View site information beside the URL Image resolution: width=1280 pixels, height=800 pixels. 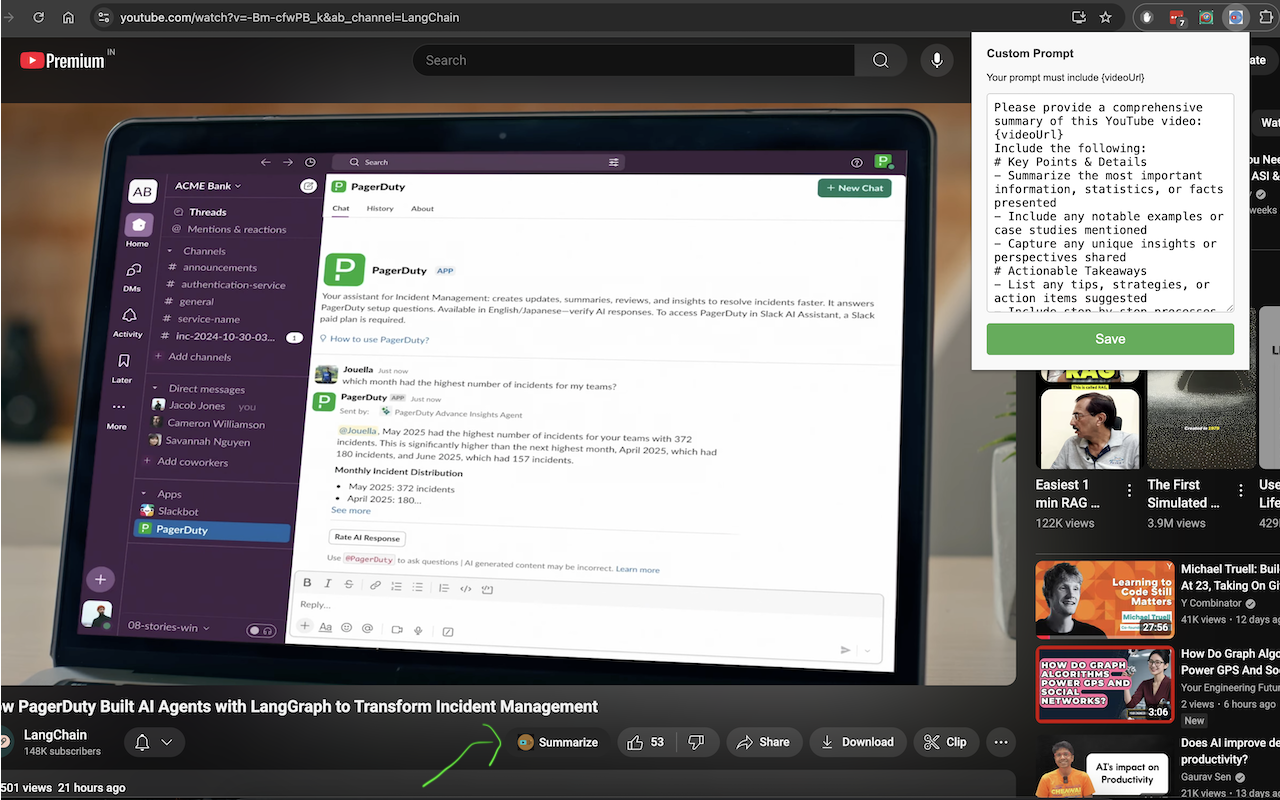102,17
